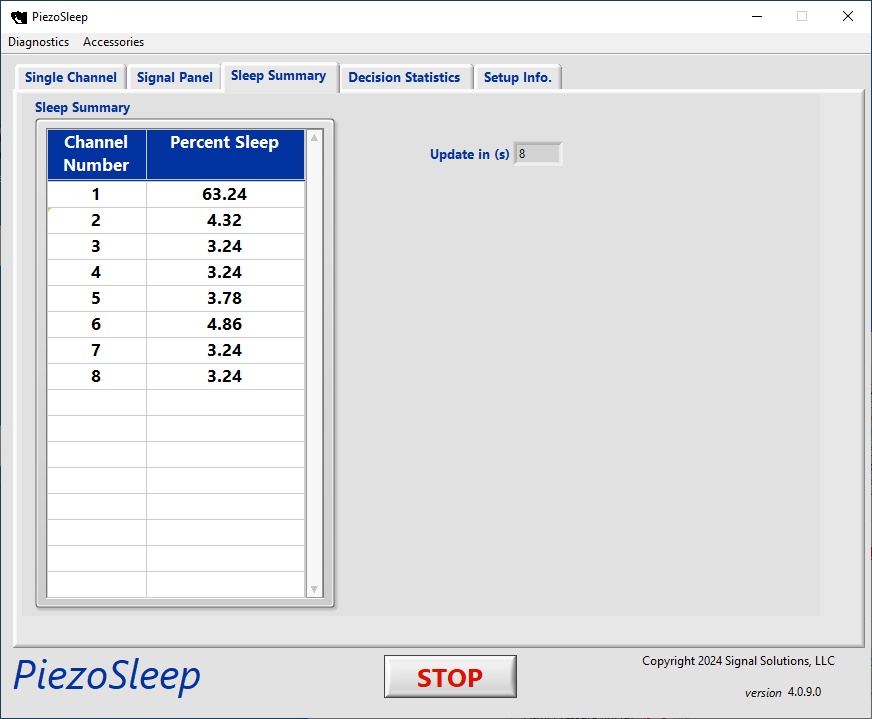Select the Sleep Summary tab

(278, 76)
